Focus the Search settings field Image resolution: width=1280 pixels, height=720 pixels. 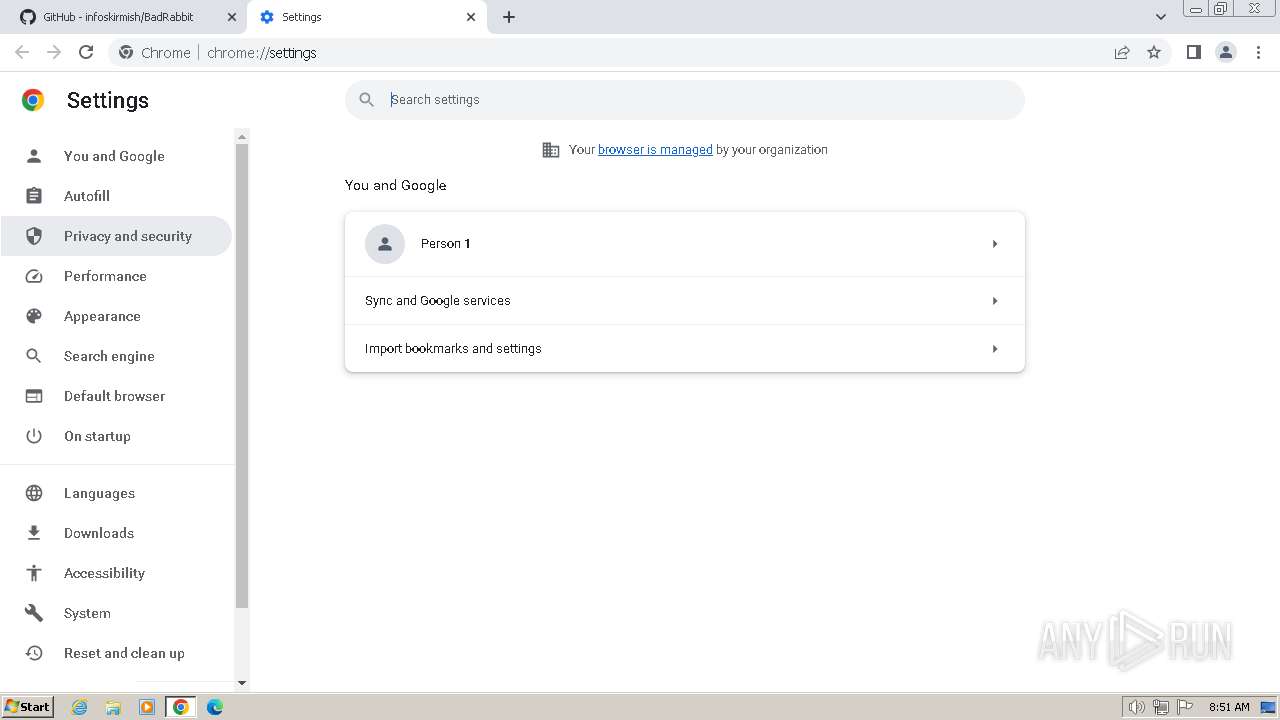pos(685,100)
